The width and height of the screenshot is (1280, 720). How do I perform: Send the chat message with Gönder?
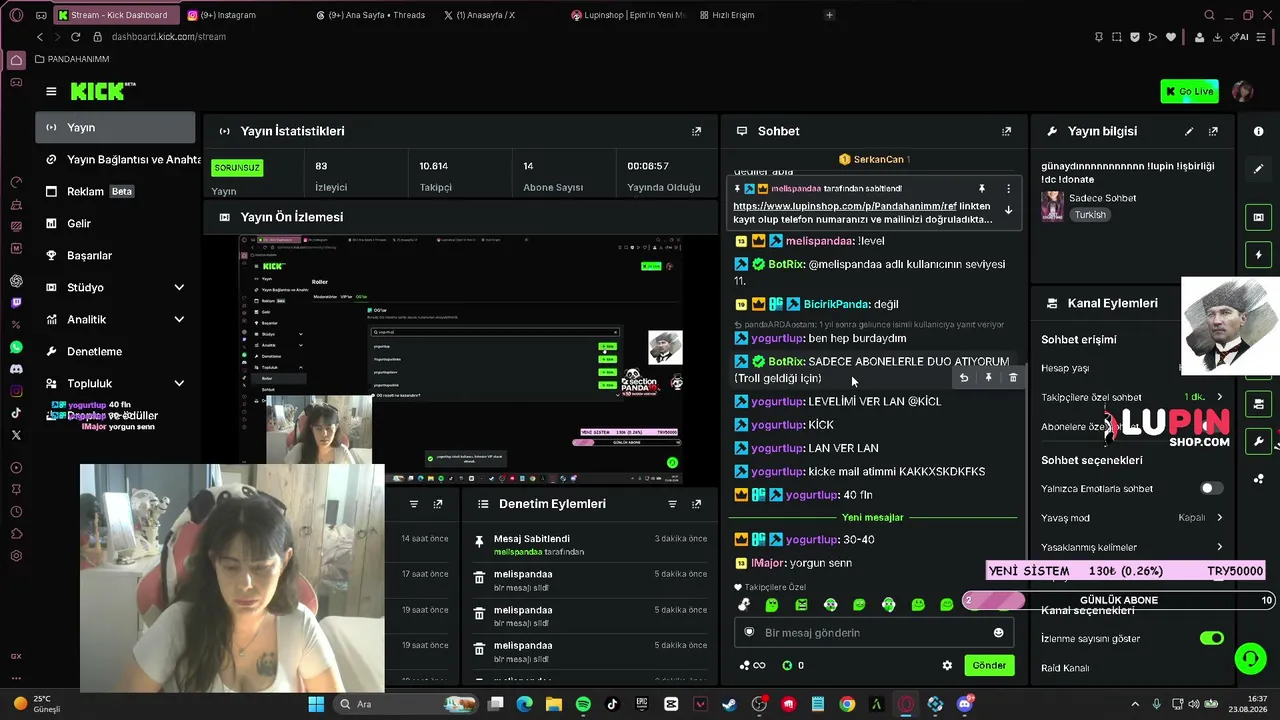[989, 665]
